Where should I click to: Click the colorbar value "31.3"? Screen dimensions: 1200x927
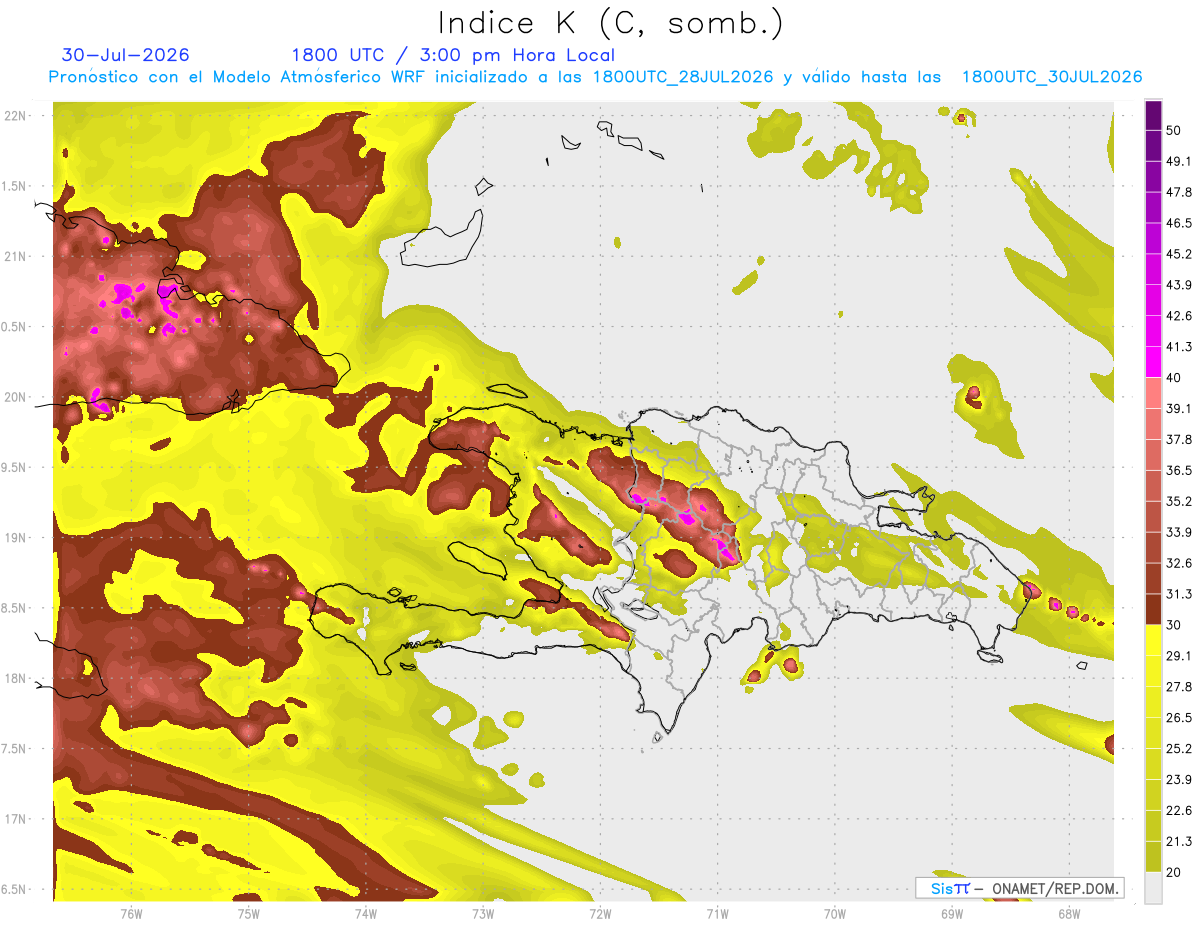coord(1179,594)
